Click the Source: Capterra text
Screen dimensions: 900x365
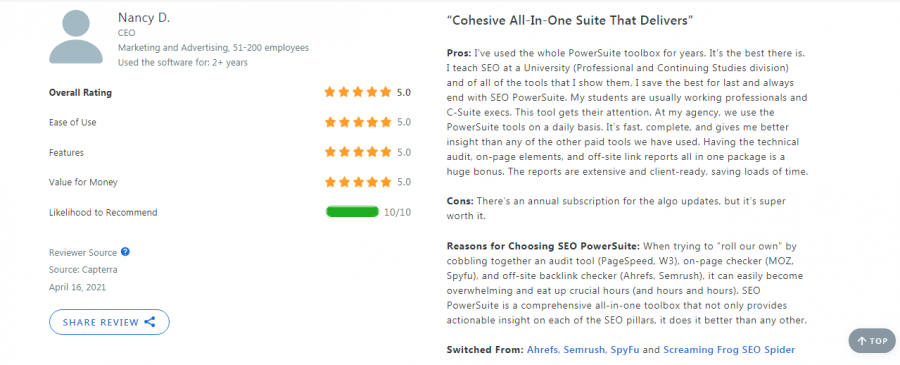(x=84, y=270)
